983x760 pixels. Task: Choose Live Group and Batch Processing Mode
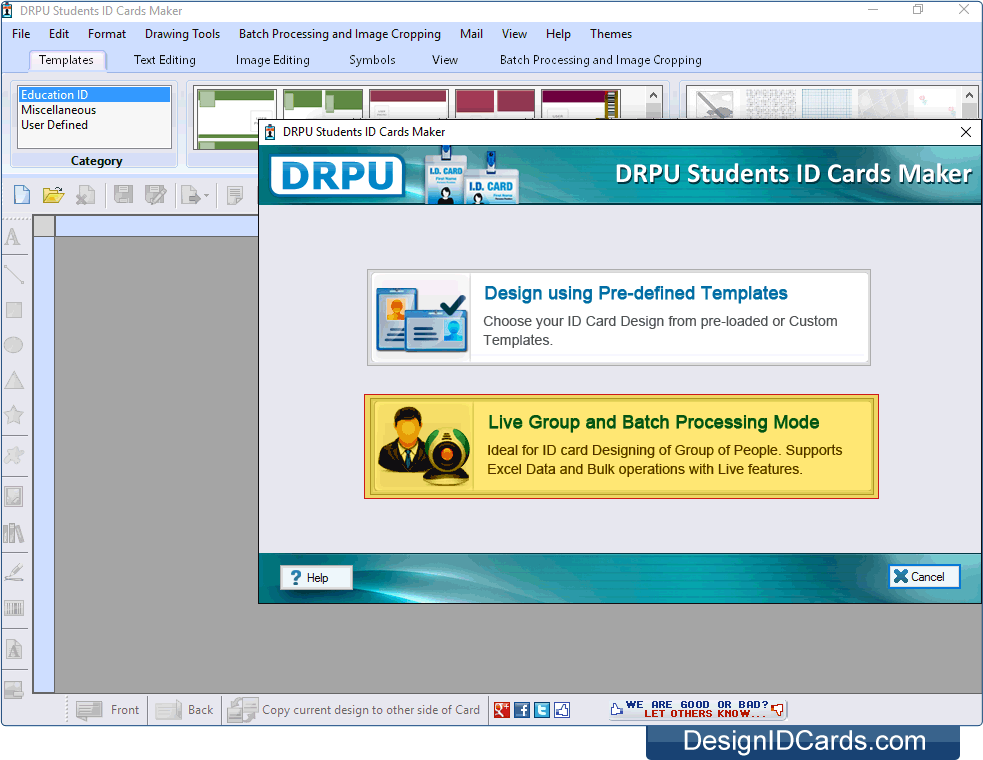[x=621, y=446]
